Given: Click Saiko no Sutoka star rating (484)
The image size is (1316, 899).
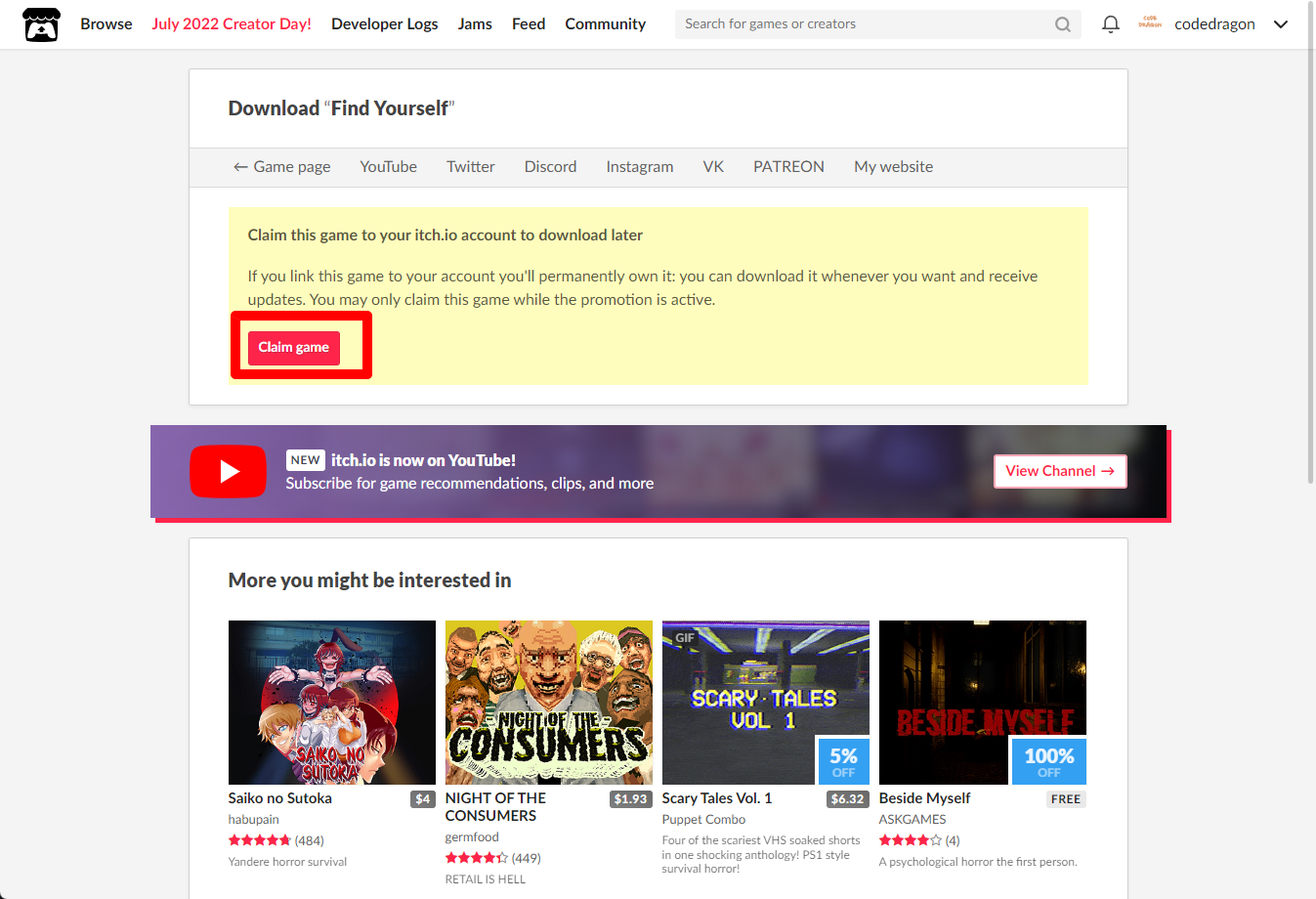Looking at the screenshot, I should (x=276, y=840).
